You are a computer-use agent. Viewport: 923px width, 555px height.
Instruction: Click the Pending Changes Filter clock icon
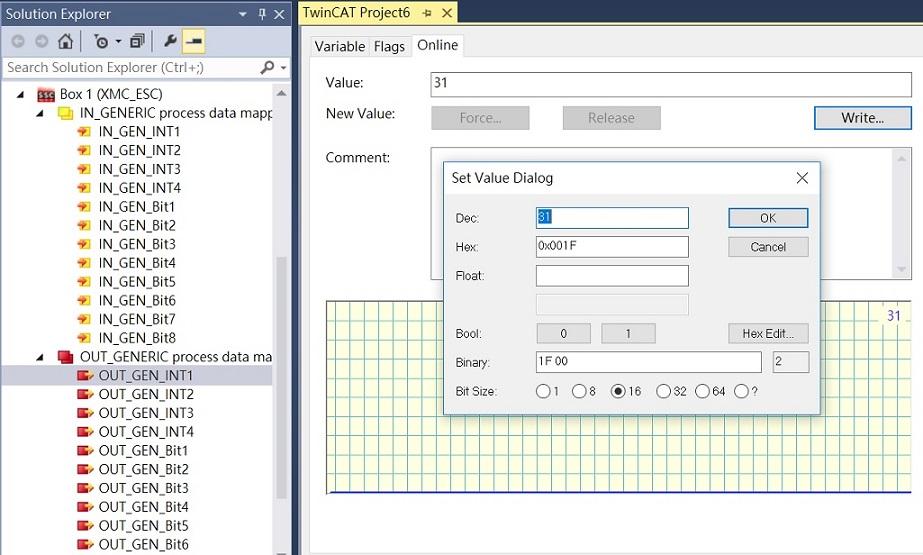101,42
